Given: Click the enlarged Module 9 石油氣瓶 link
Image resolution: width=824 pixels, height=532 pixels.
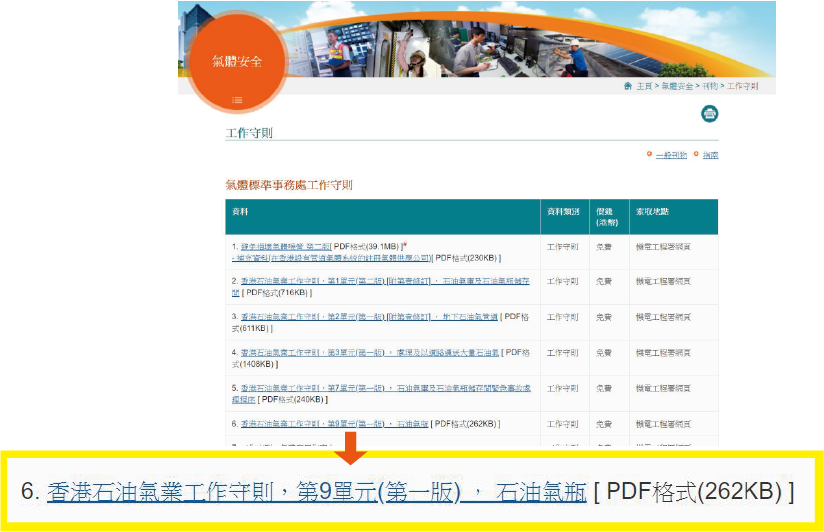Looking at the screenshot, I should click(316, 492).
